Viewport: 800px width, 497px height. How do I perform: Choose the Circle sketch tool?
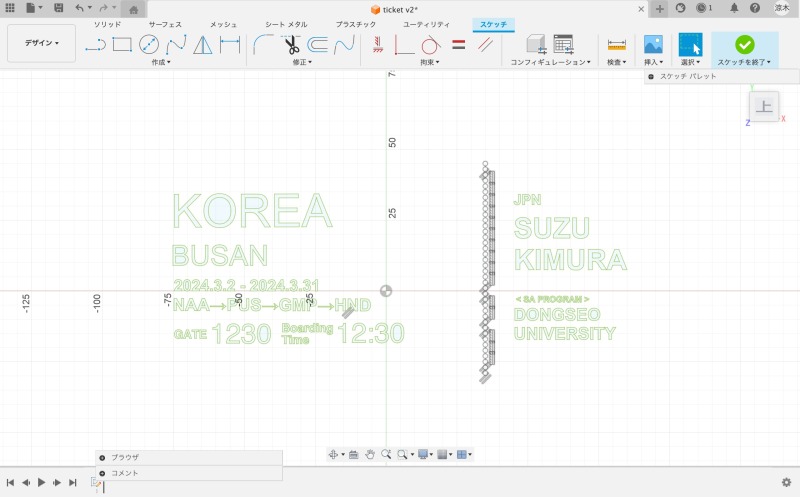[149, 44]
